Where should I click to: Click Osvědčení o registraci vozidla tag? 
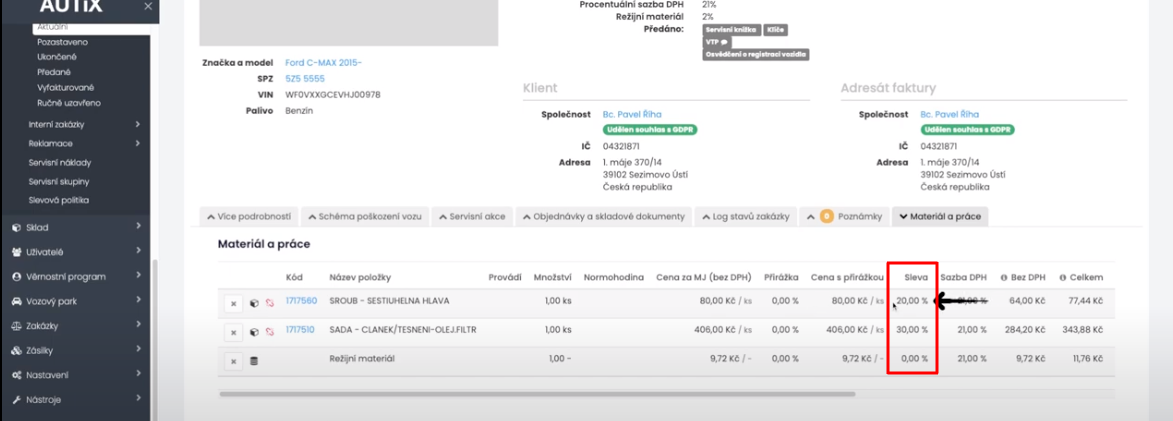[x=756, y=55]
